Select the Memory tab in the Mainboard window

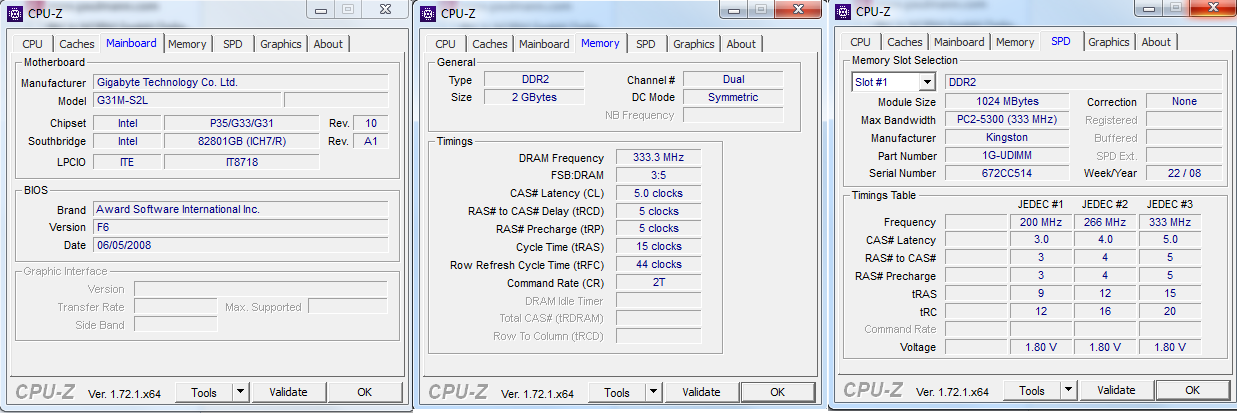coord(187,44)
